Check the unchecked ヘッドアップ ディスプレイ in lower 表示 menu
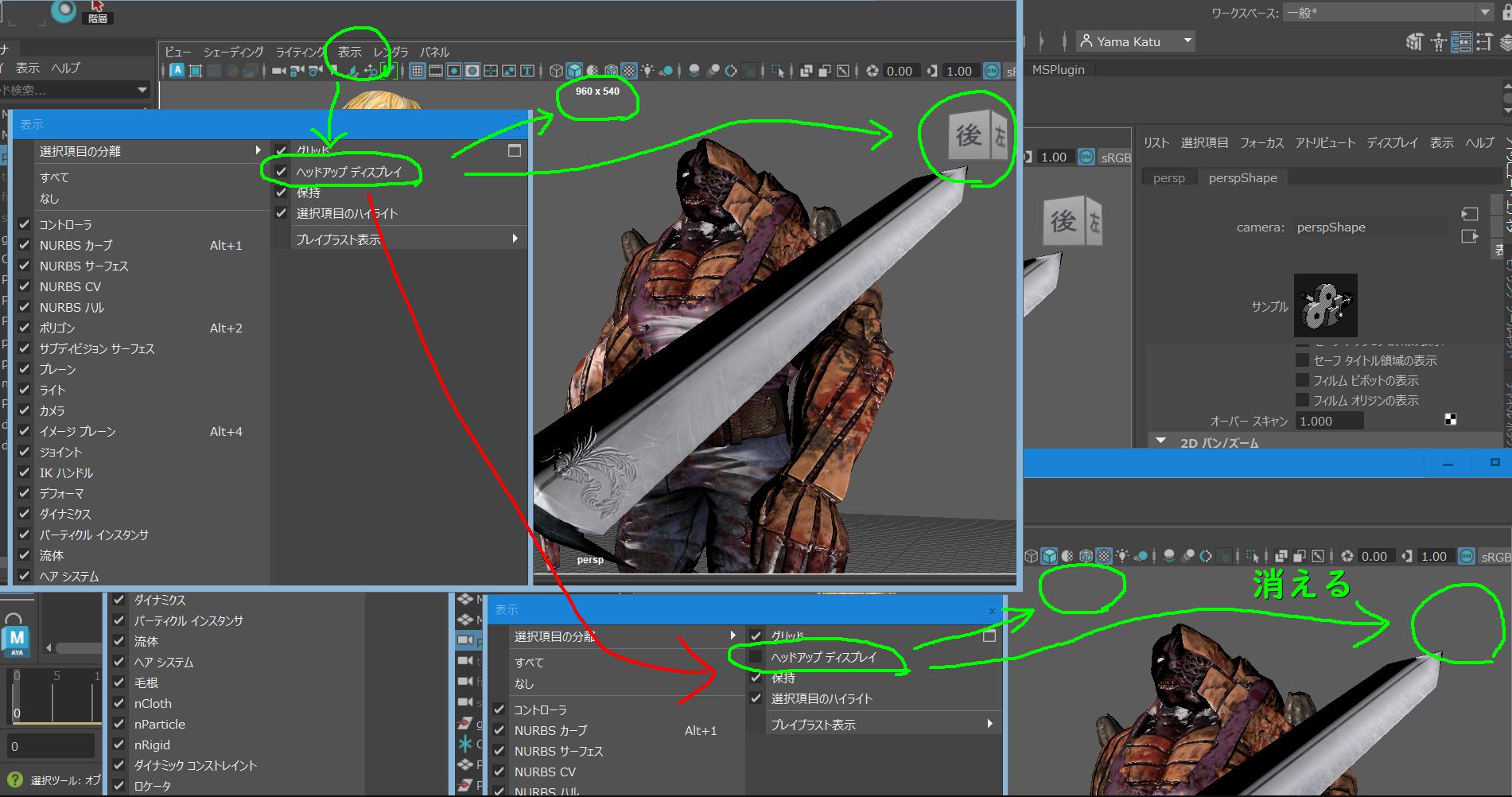 756,657
